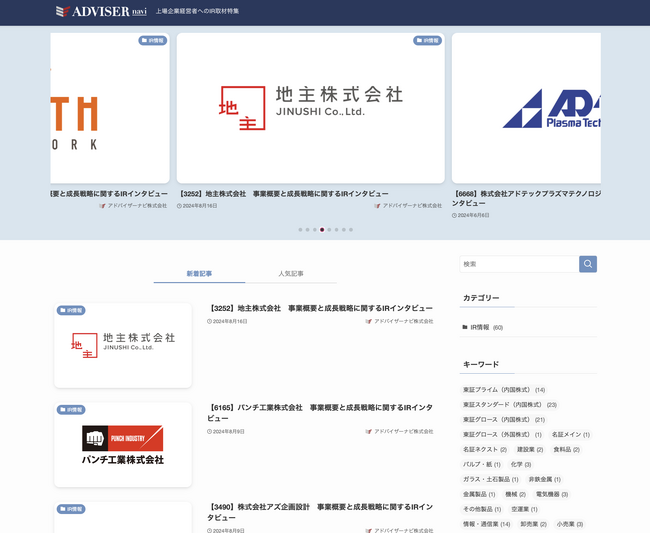Select keyword 名証ネクスト (2)
The image size is (650, 534).
[x=485, y=450]
